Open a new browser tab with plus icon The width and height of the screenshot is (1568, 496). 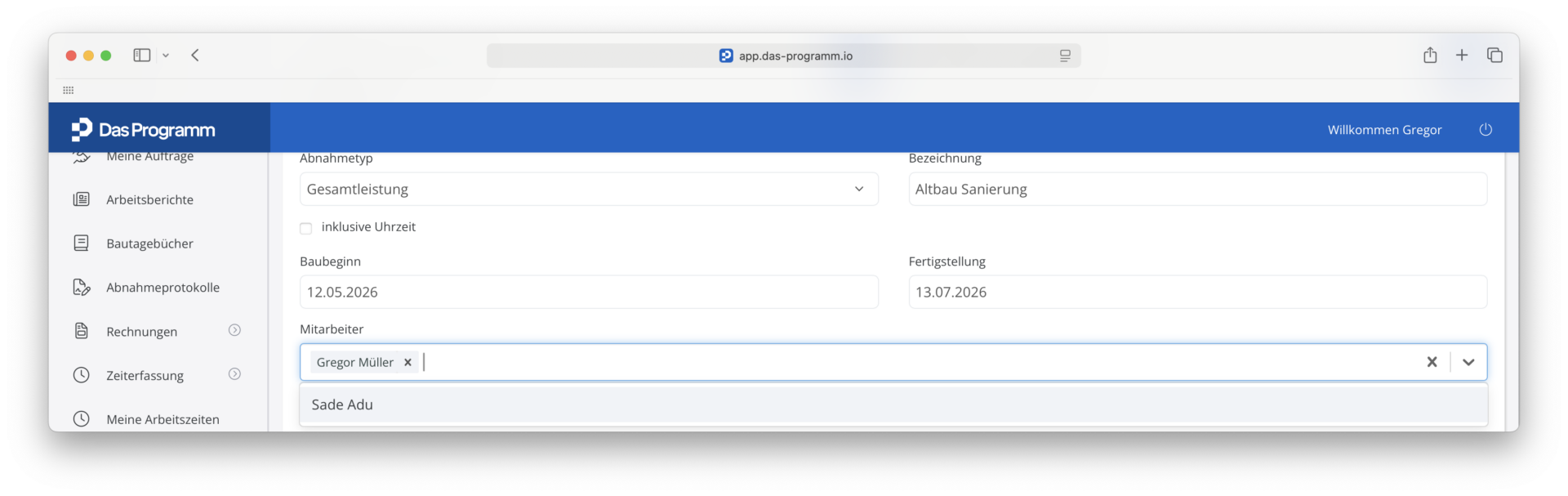[x=1462, y=55]
